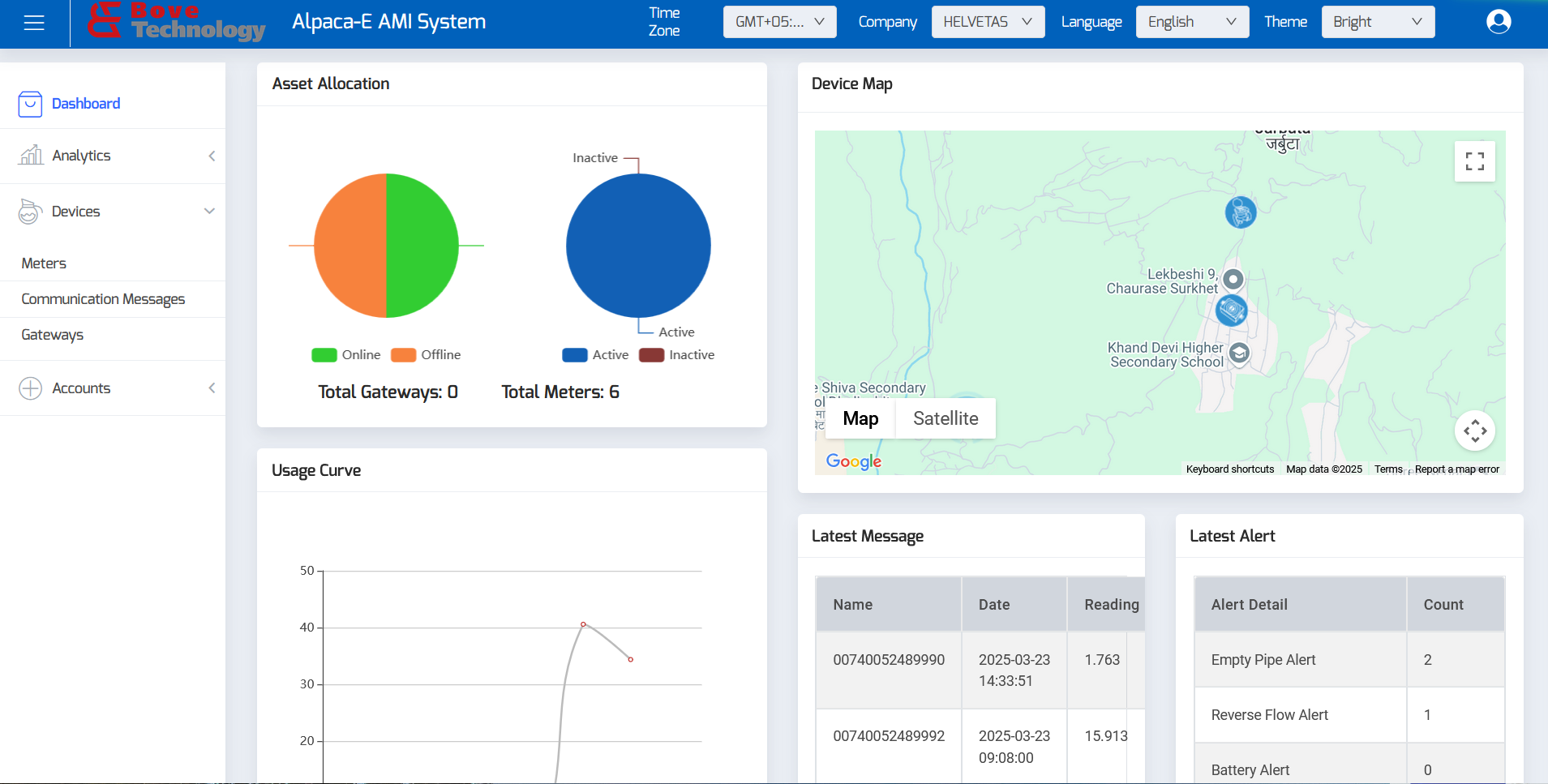Open the Company dropdown showing HELVETAS
The width and height of the screenshot is (1548, 784).
(987, 22)
